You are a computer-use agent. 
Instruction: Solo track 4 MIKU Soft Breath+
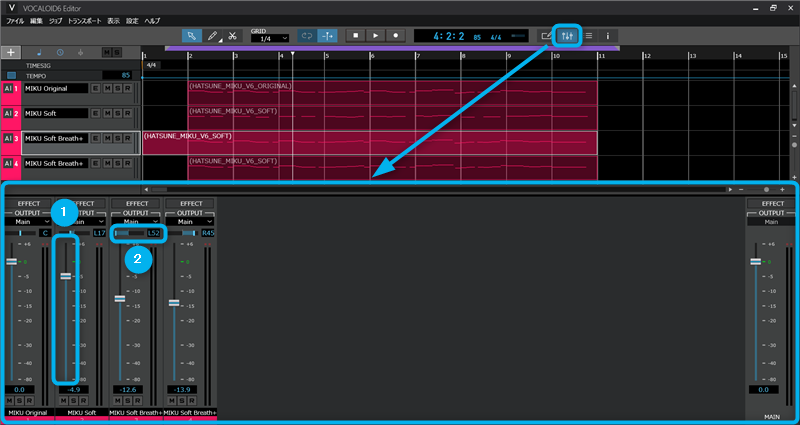(117, 163)
